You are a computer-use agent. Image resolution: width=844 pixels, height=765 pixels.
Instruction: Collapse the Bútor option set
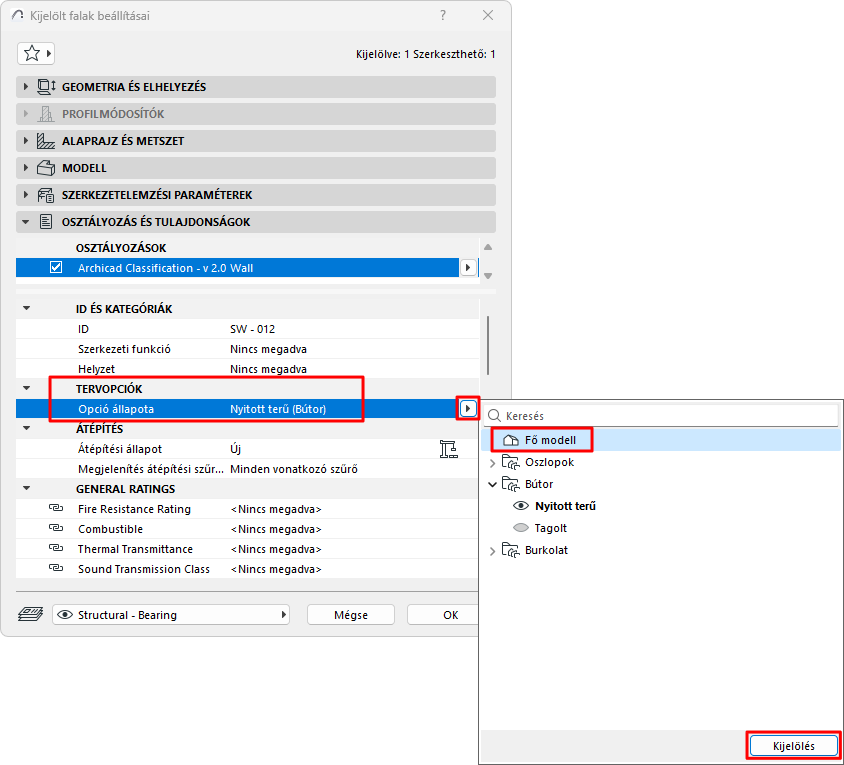point(492,485)
